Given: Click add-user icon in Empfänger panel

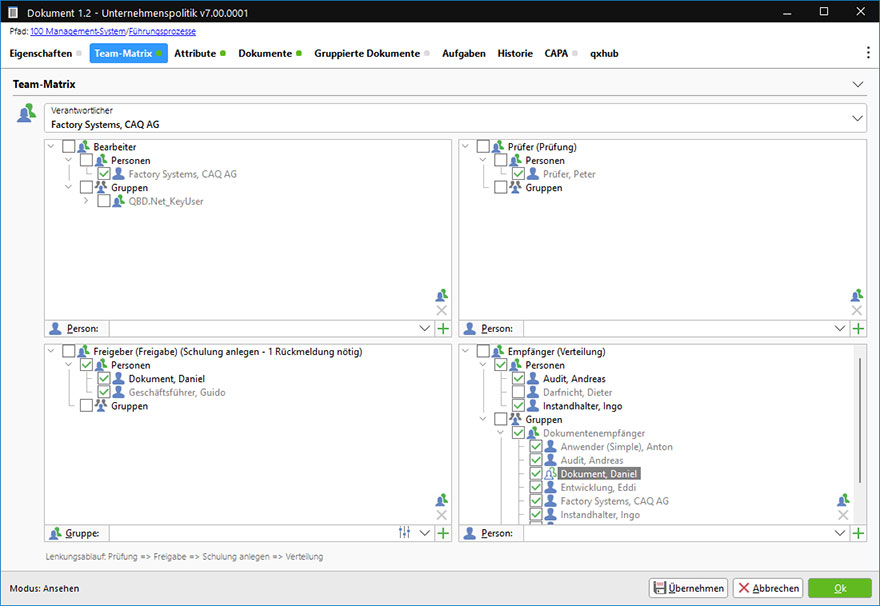Looking at the screenshot, I should click(843, 499).
